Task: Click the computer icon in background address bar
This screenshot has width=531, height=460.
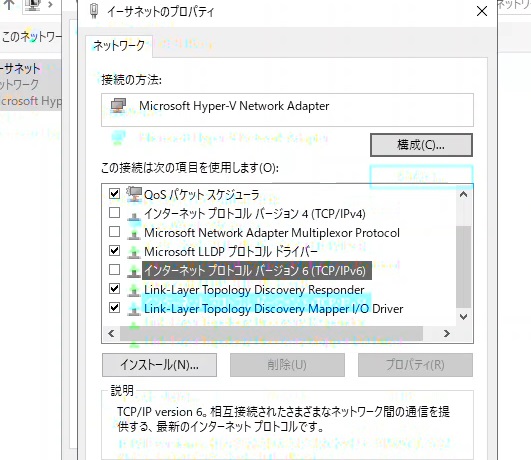Action: point(33,5)
